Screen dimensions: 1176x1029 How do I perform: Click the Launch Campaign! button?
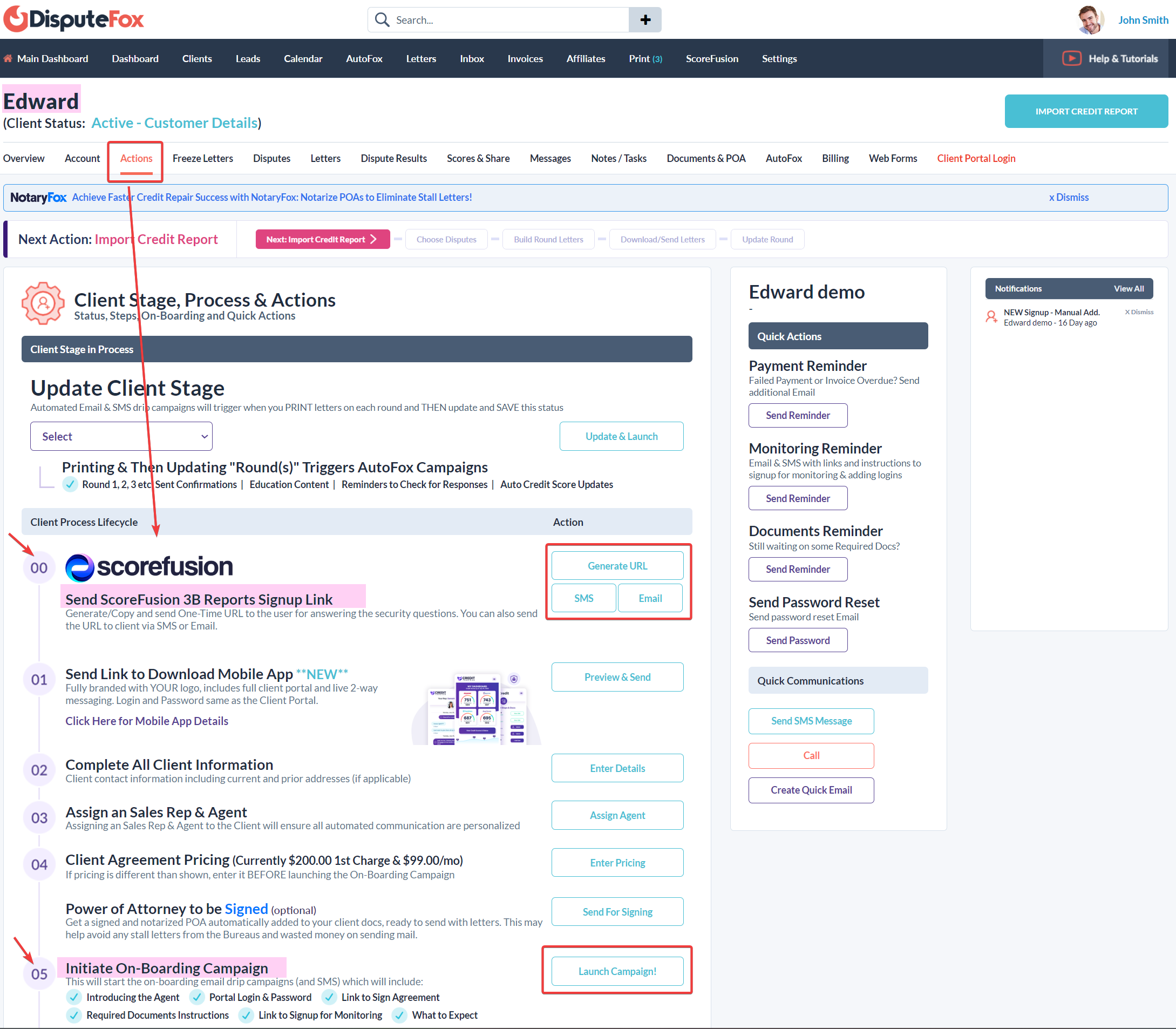pos(617,972)
